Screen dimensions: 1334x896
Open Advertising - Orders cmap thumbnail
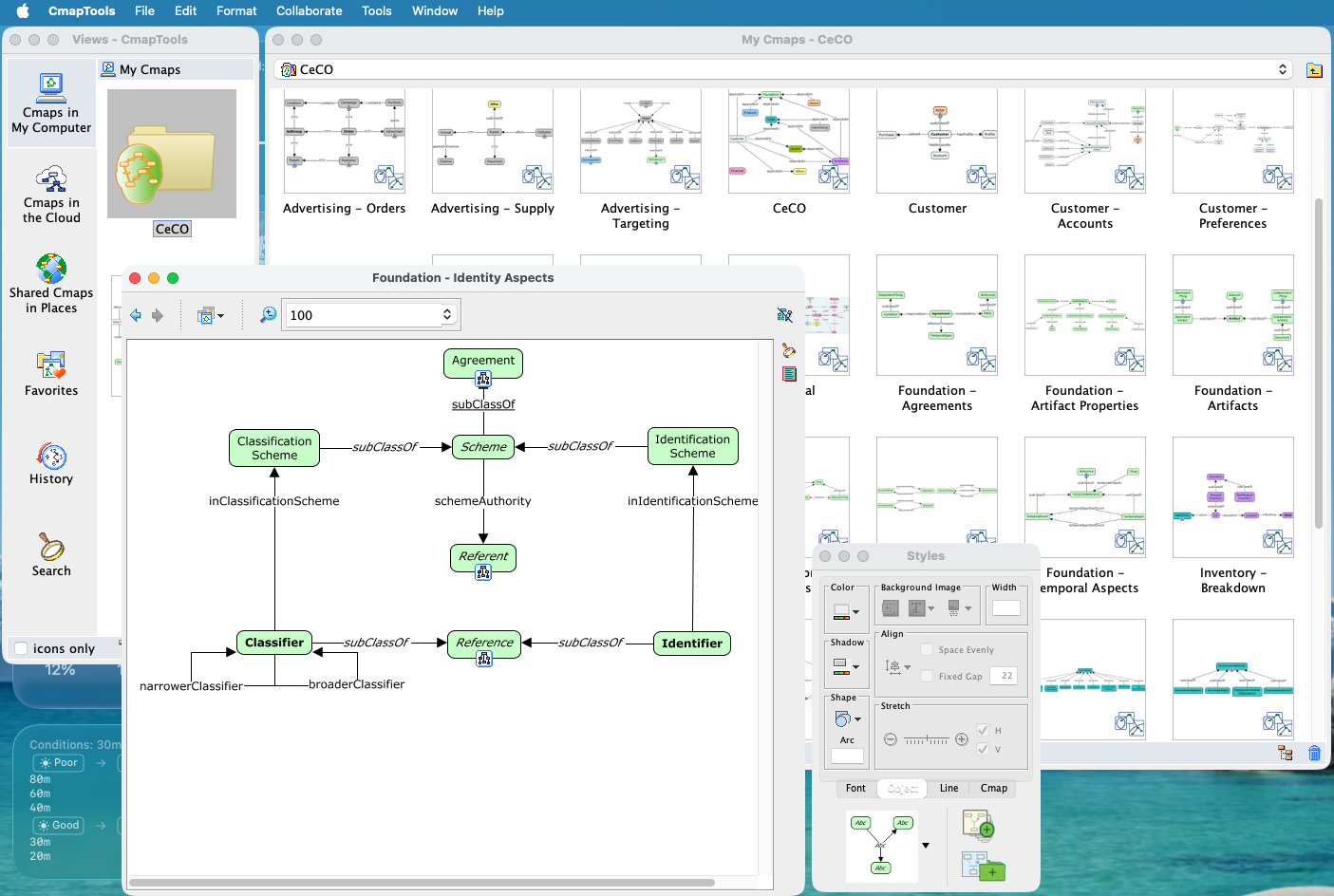(345, 141)
